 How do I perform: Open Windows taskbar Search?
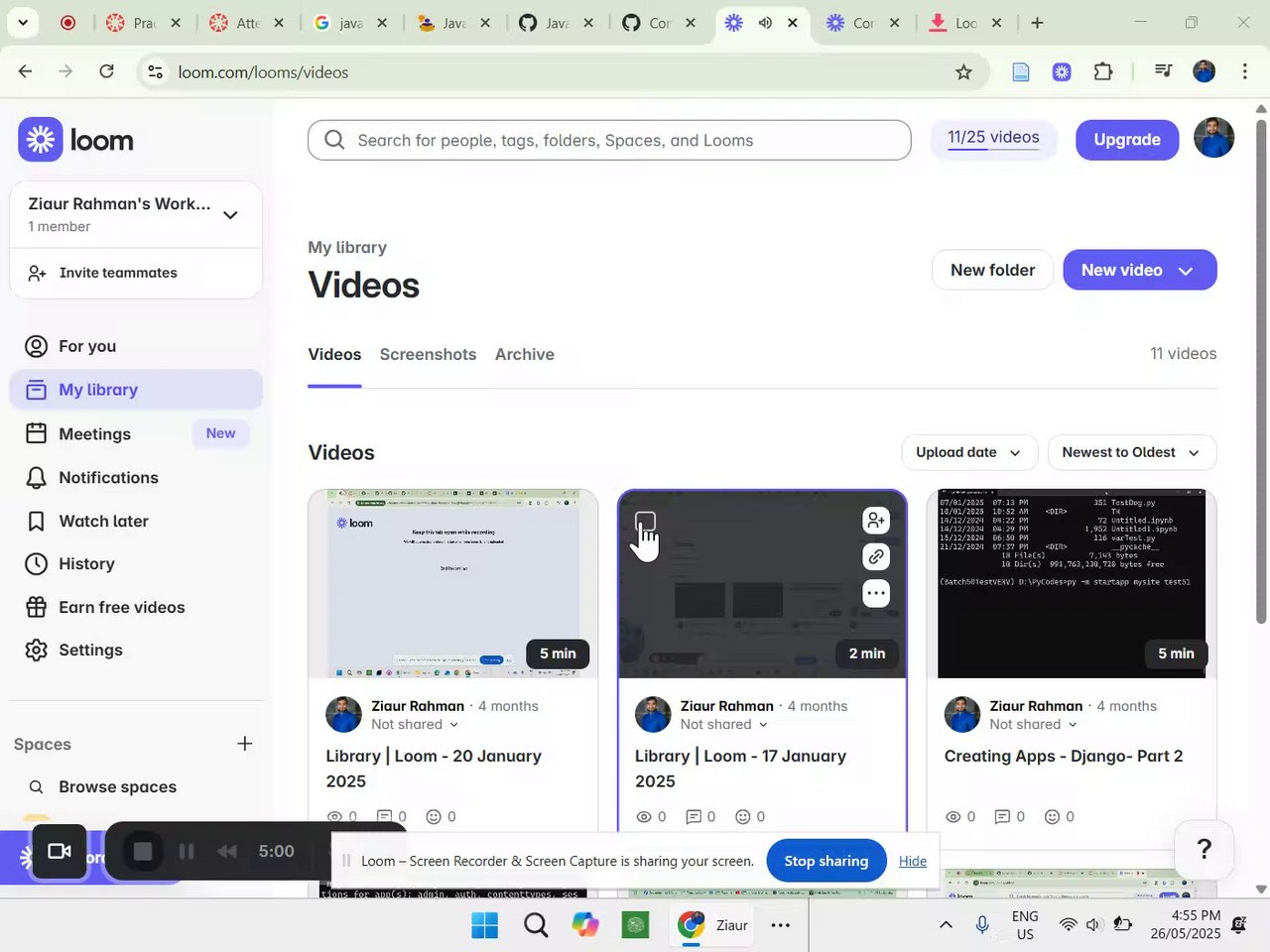tap(536, 925)
